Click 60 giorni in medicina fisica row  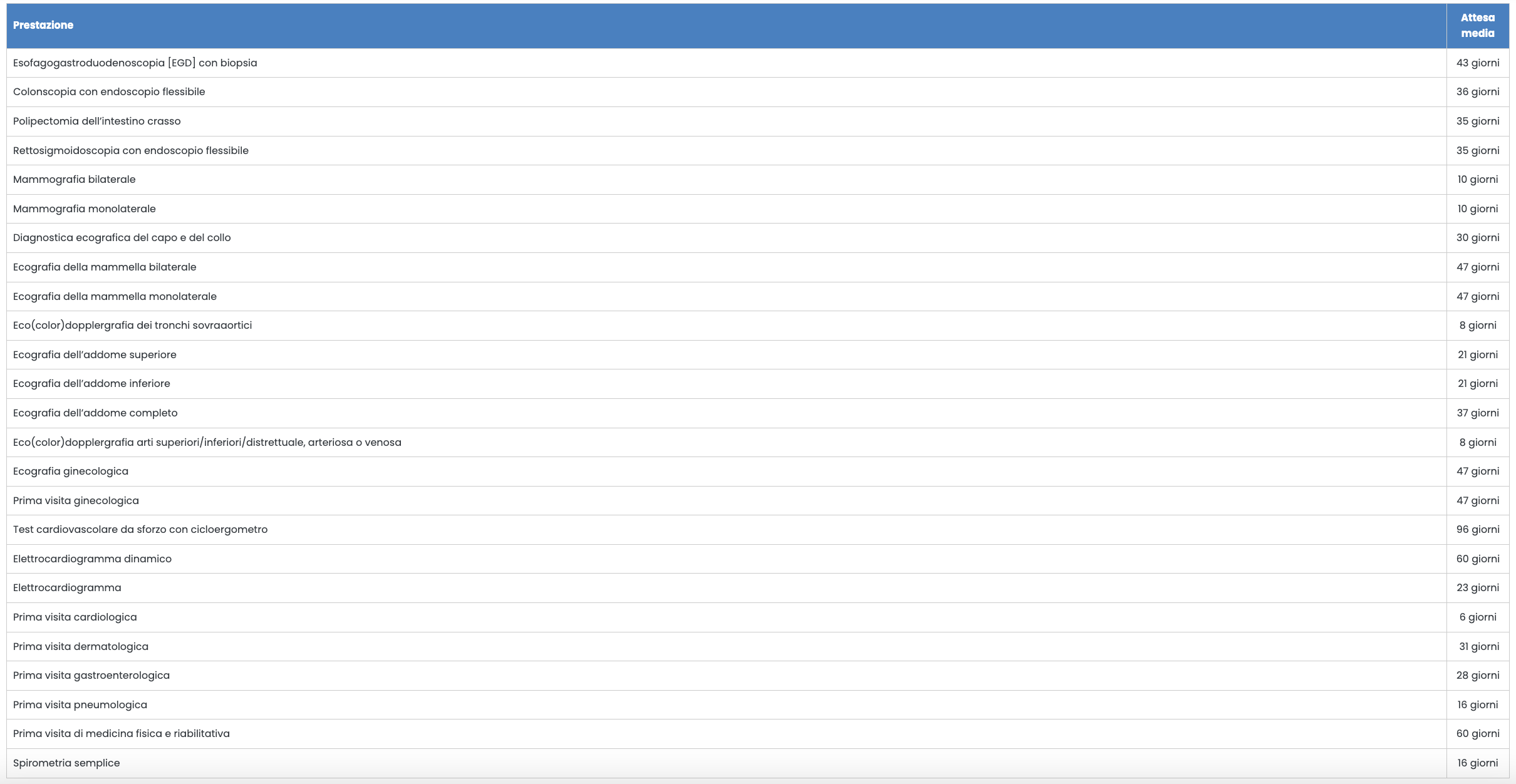point(1478,733)
